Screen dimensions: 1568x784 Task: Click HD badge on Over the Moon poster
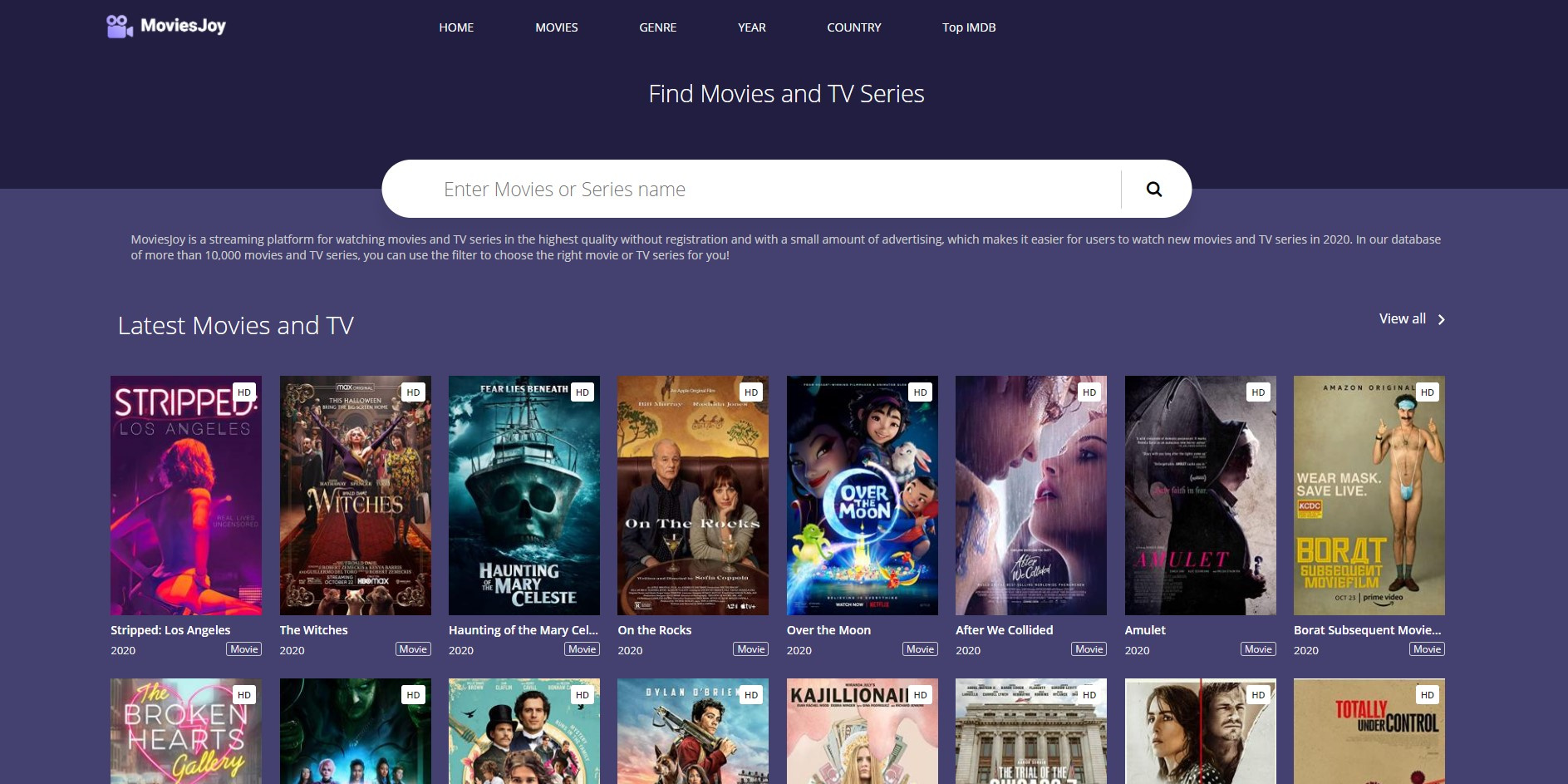coord(920,392)
